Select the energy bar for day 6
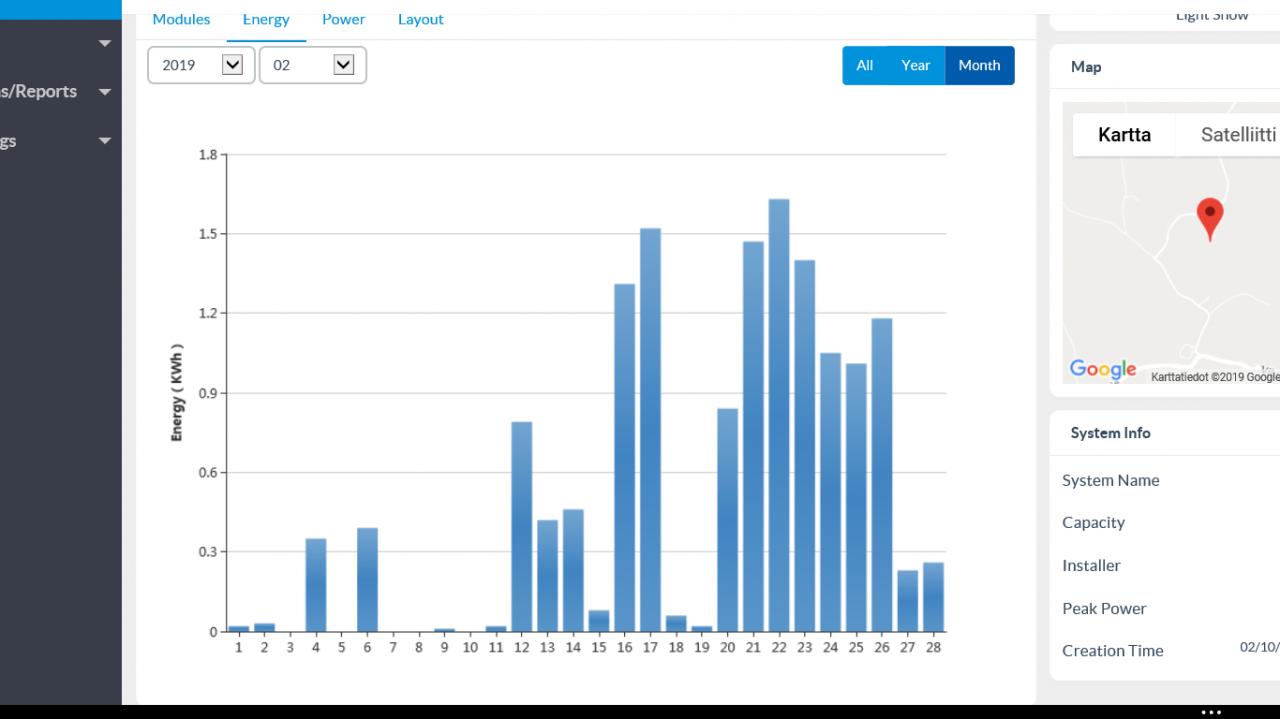 pos(367,580)
